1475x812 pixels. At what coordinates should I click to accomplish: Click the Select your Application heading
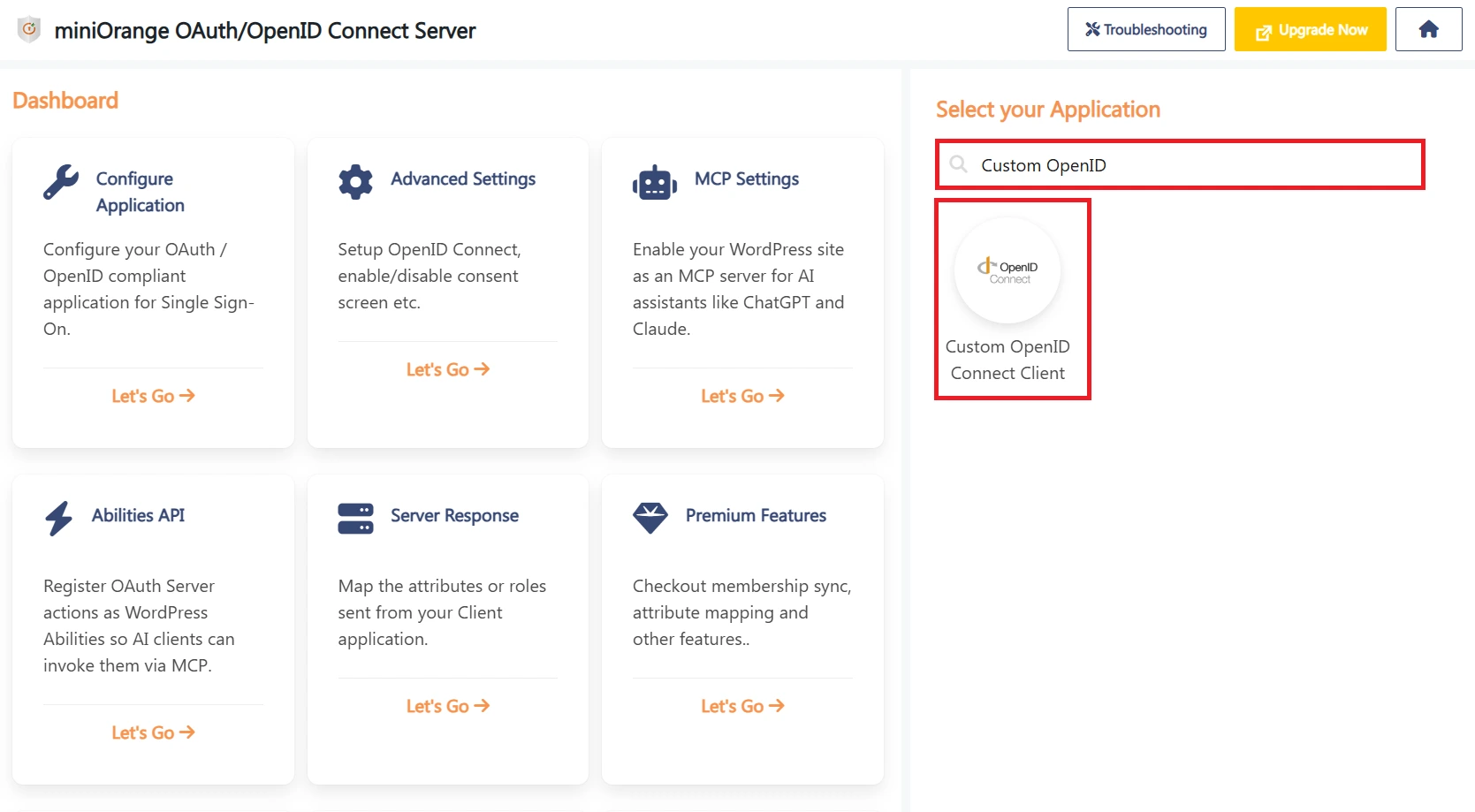(x=1048, y=110)
